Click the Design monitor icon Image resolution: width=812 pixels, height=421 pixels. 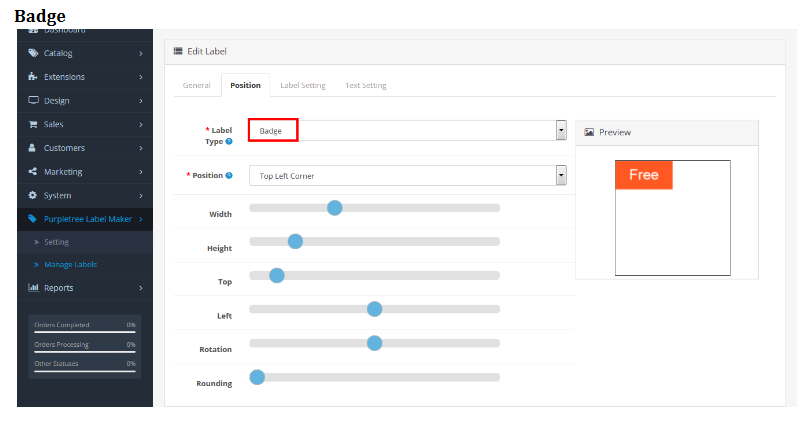click(x=33, y=100)
